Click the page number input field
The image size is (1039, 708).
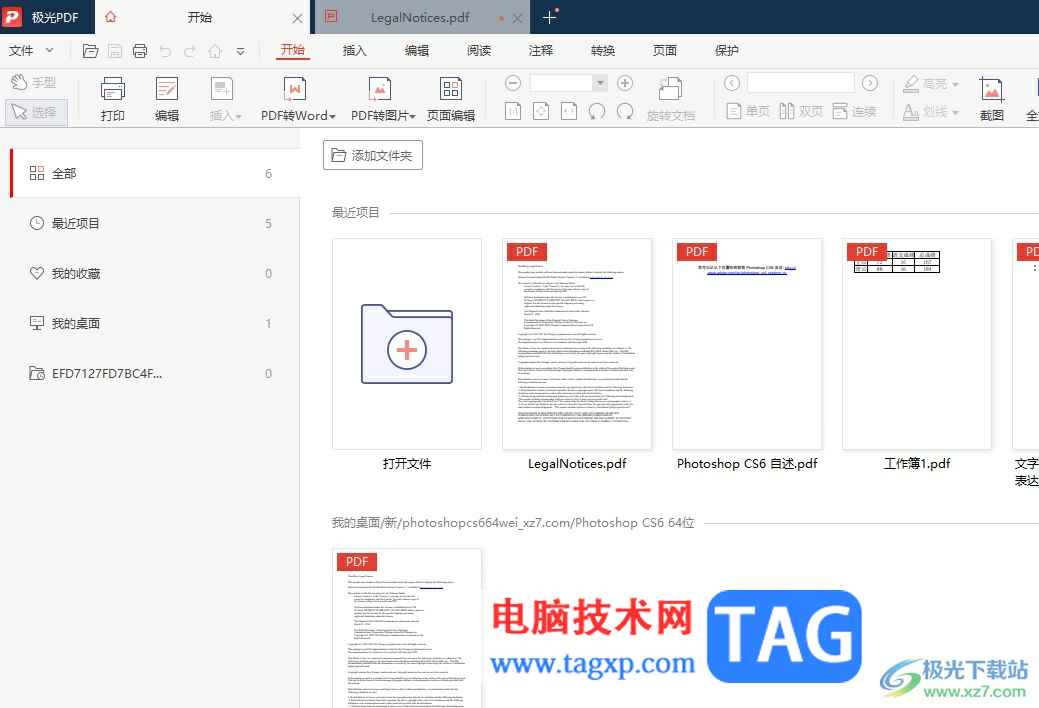(800, 83)
